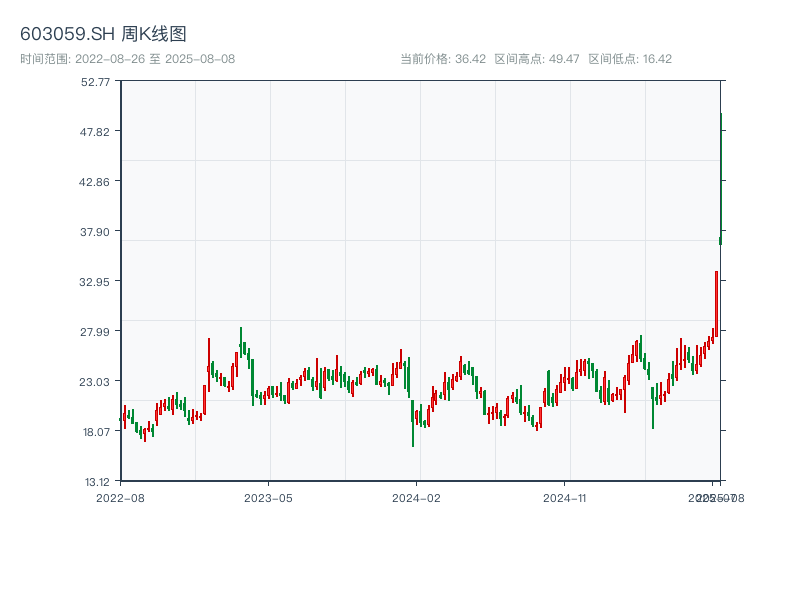The height and width of the screenshot is (600, 800).
Task: Click the 13.12 y-axis tick label
Action: pyautogui.click(x=95, y=481)
